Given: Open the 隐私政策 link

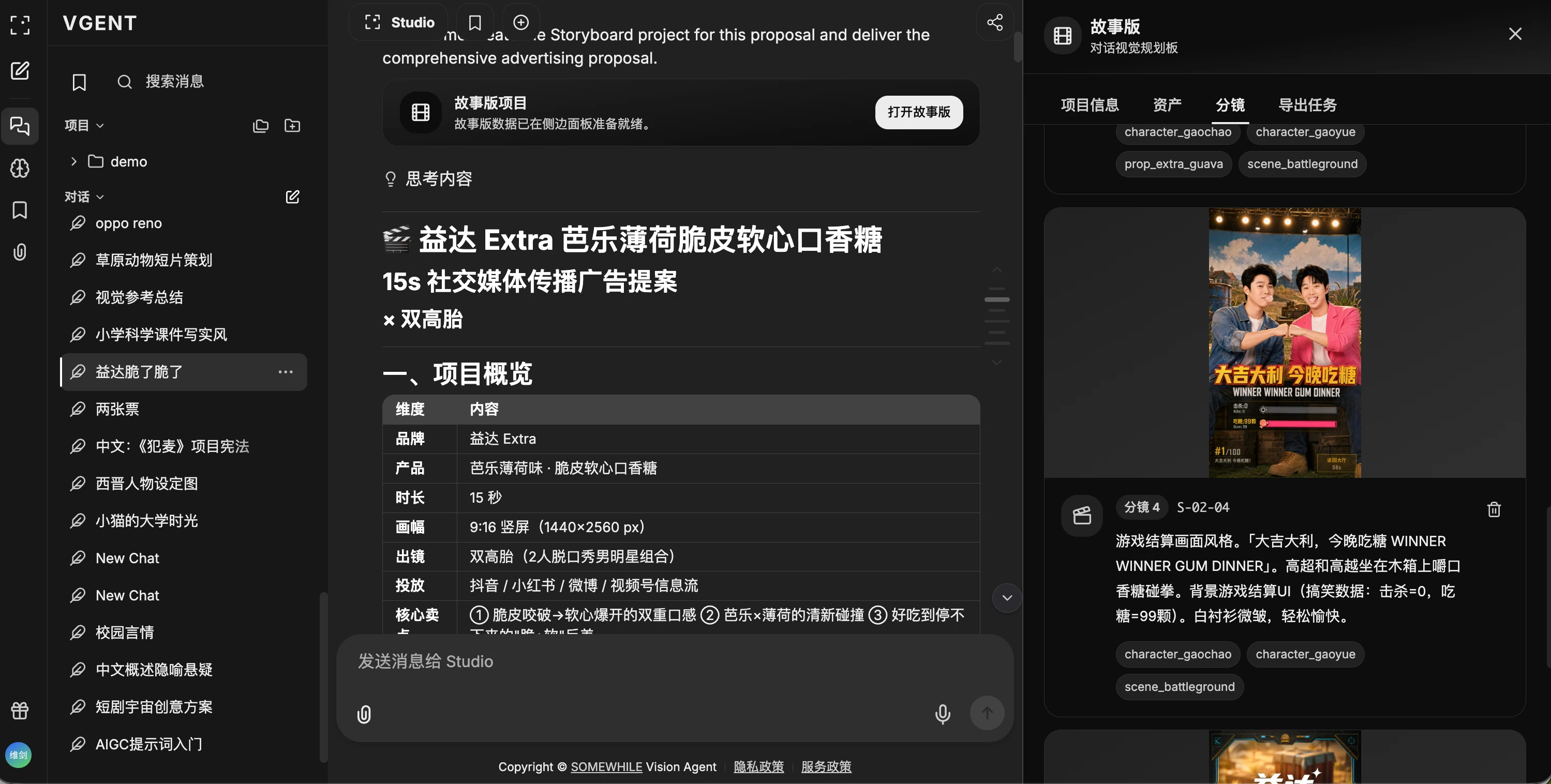Looking at the screenshot, I should click(x=758, y=766).
